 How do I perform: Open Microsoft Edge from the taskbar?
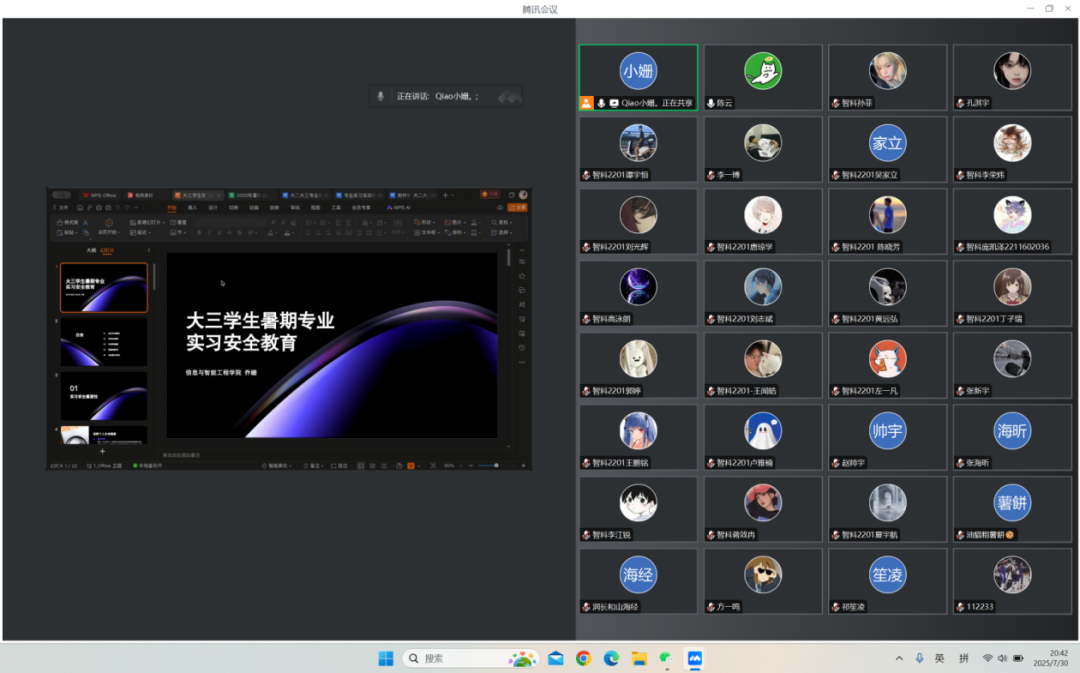[611, 659]
